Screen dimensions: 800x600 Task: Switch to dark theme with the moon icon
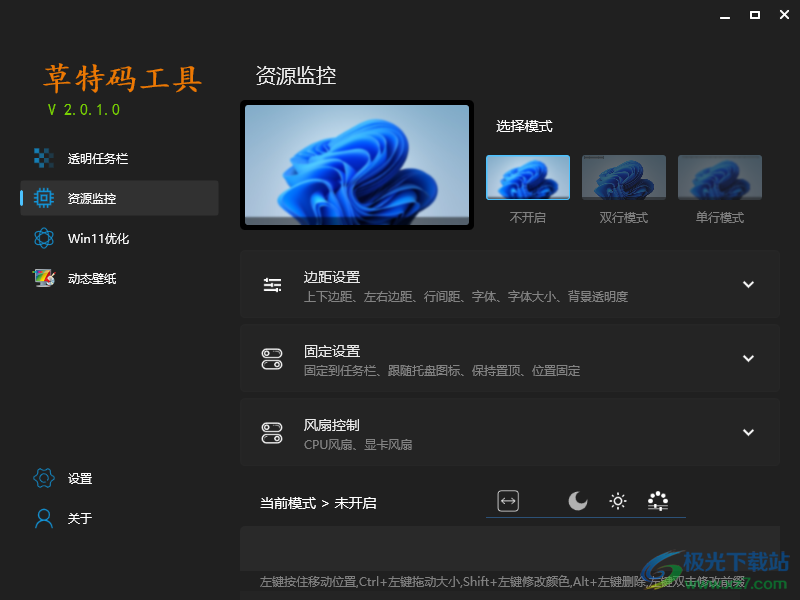(x=578, y=501)
